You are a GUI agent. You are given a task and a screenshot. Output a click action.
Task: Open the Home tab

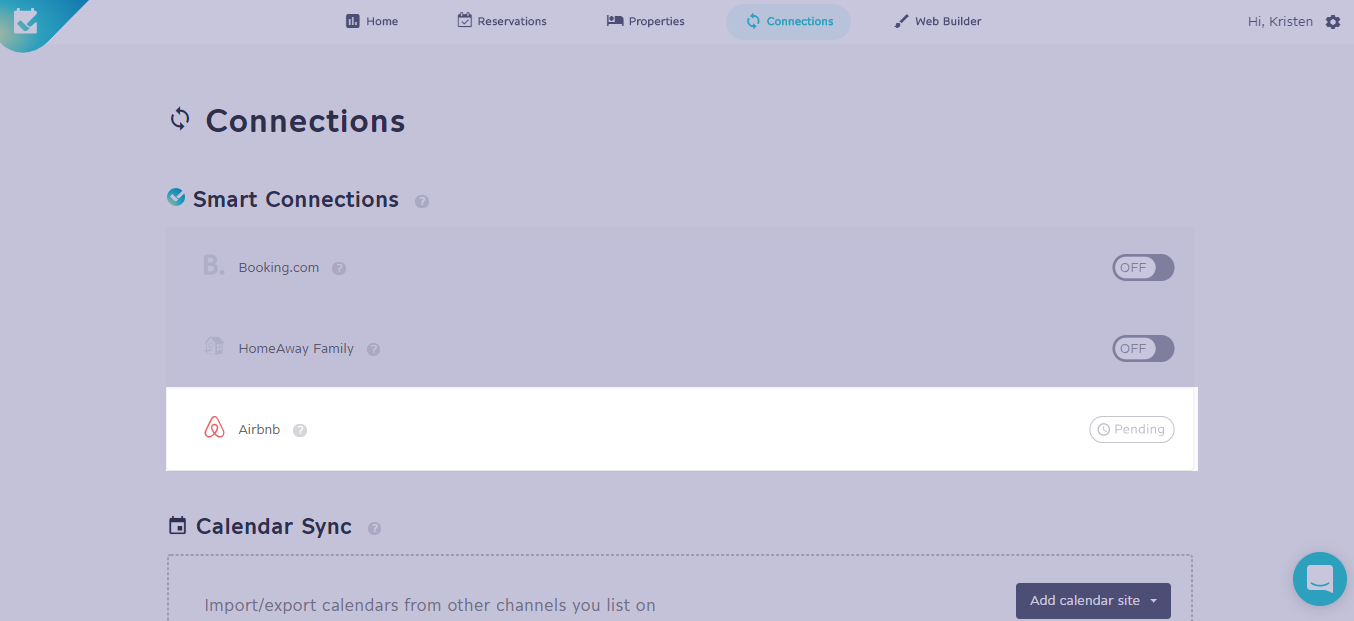click(x=372, y=21)
